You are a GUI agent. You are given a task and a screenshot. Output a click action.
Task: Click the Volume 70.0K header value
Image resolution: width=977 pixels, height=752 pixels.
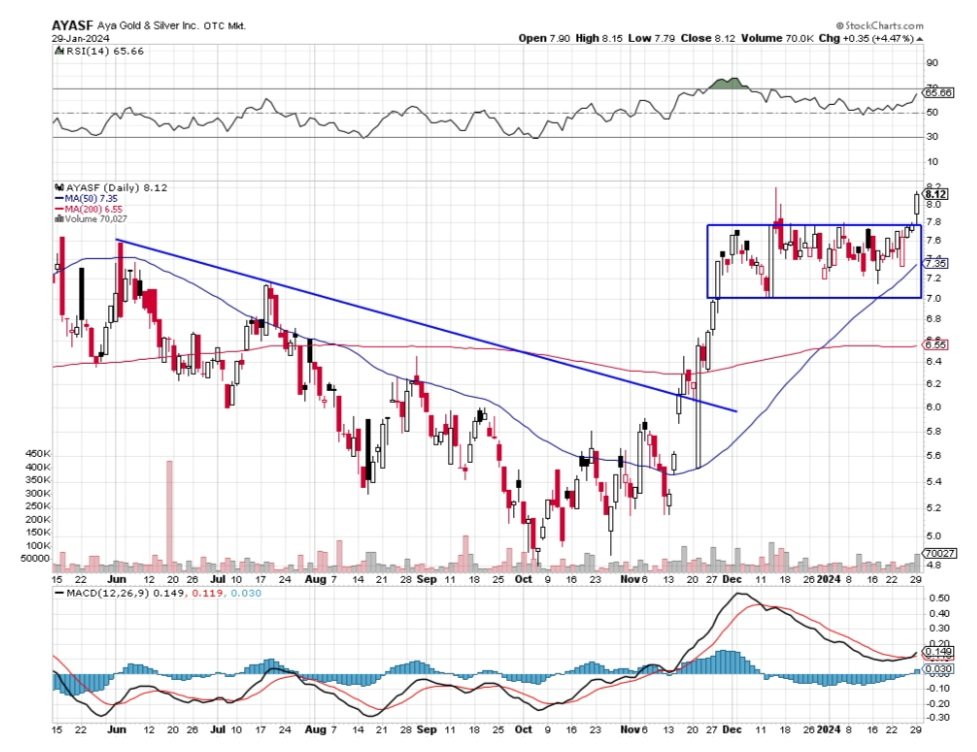coord(777,38)
